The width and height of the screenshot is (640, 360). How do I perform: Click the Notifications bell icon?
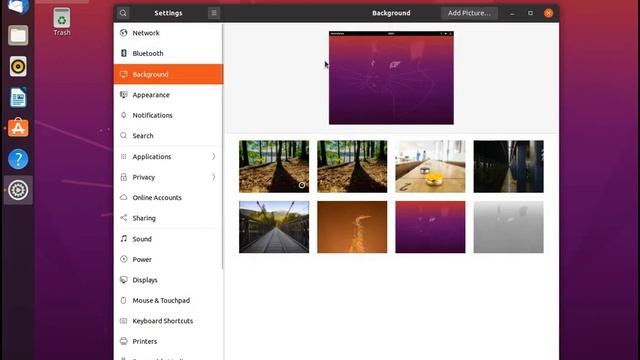(124, 115)
